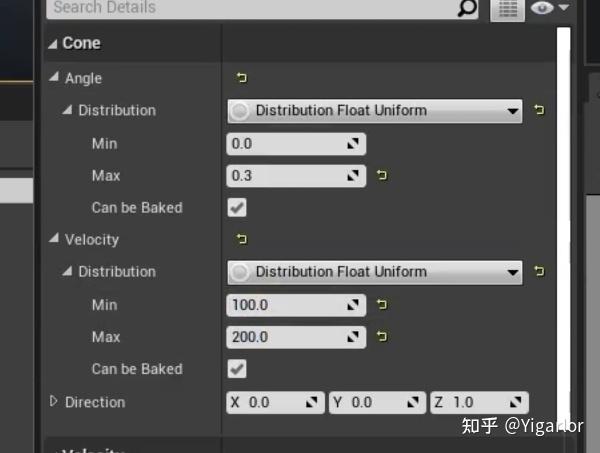
Task: Click the search magnifier icon
Action: point(467,8)
